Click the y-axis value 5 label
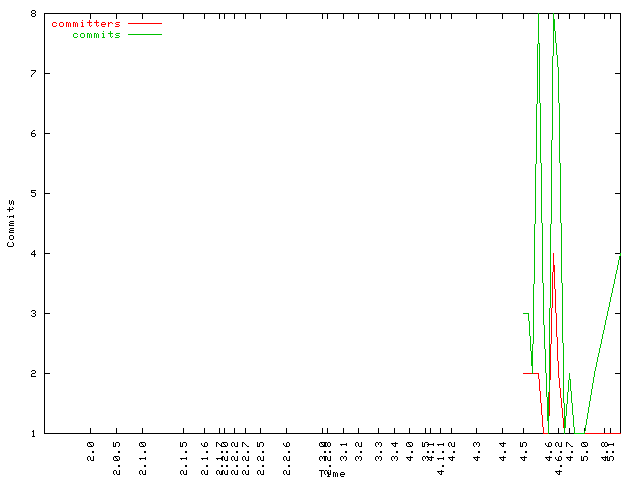Viewport: 640px width, 480px height. click(33, 193)
